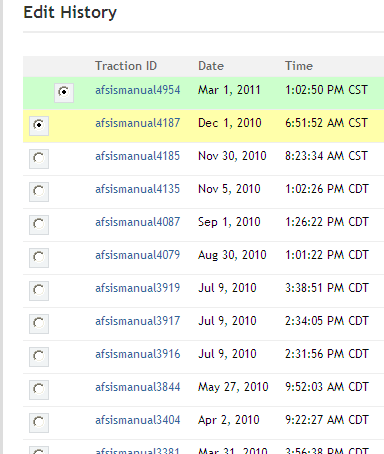This screenshot has width=384, height=454.
Task: Open the afsismanual4087 link
Action: (x=138, y=222)
